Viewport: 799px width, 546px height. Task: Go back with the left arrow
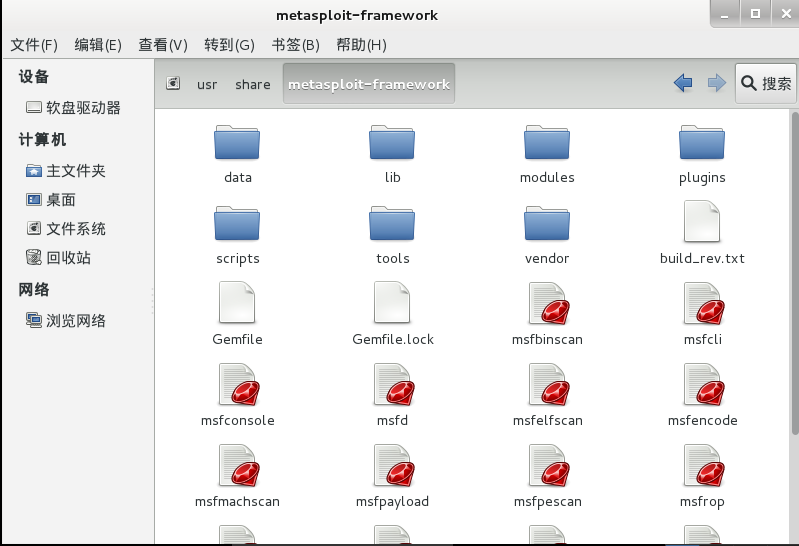click(683, 83)
